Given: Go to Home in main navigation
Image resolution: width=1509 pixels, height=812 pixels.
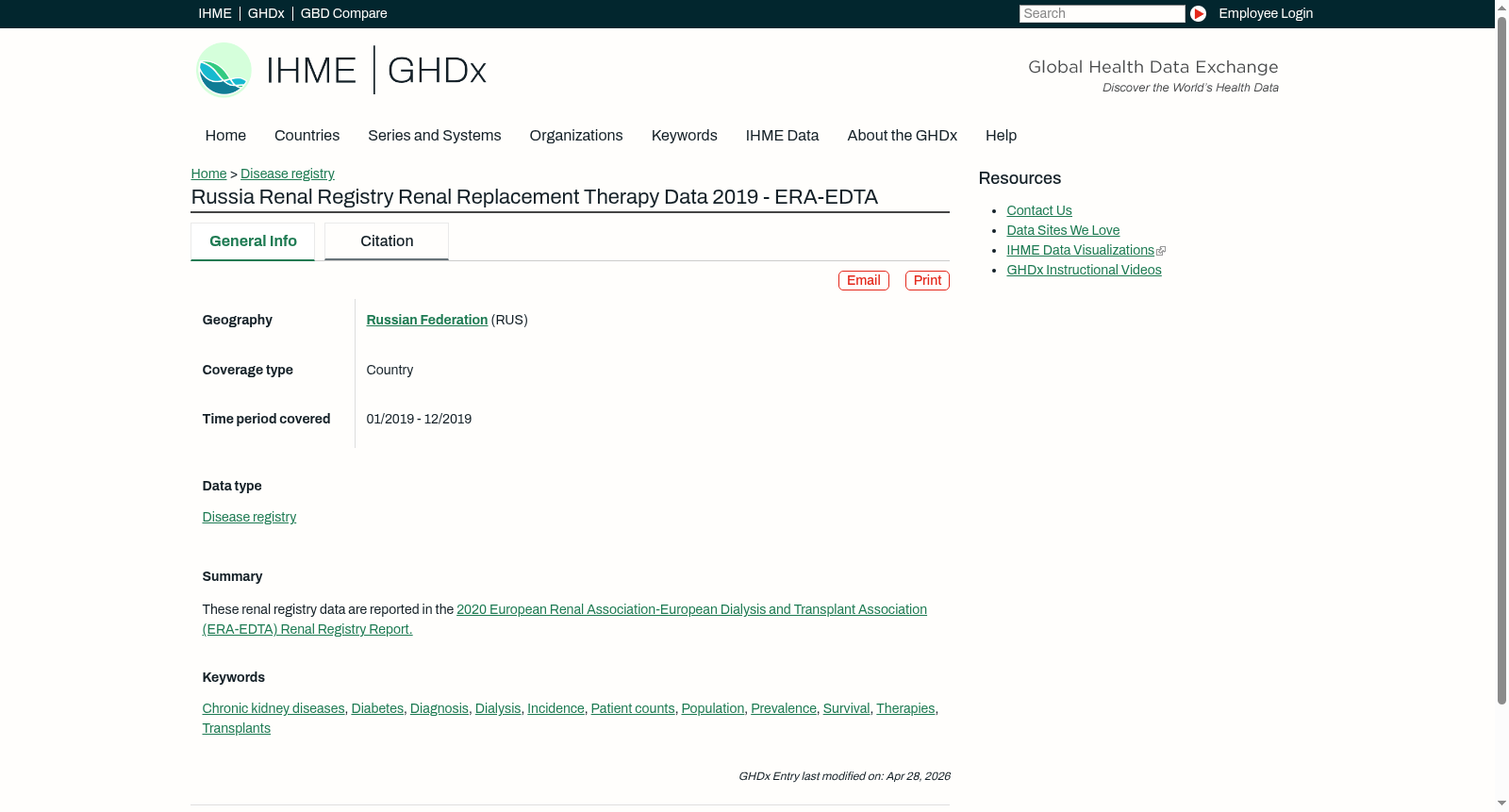Looking at the screenshot, I should (x=225, y=136).
